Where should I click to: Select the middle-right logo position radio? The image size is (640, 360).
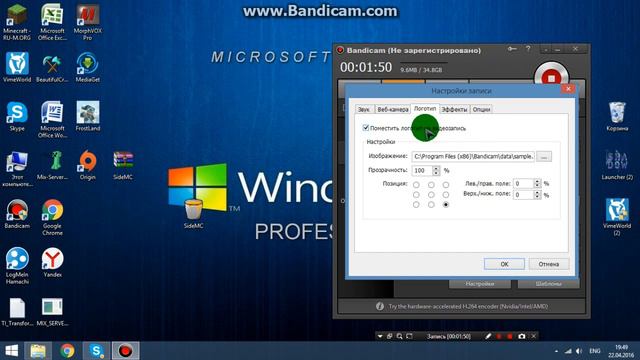[x=446, y=195]
